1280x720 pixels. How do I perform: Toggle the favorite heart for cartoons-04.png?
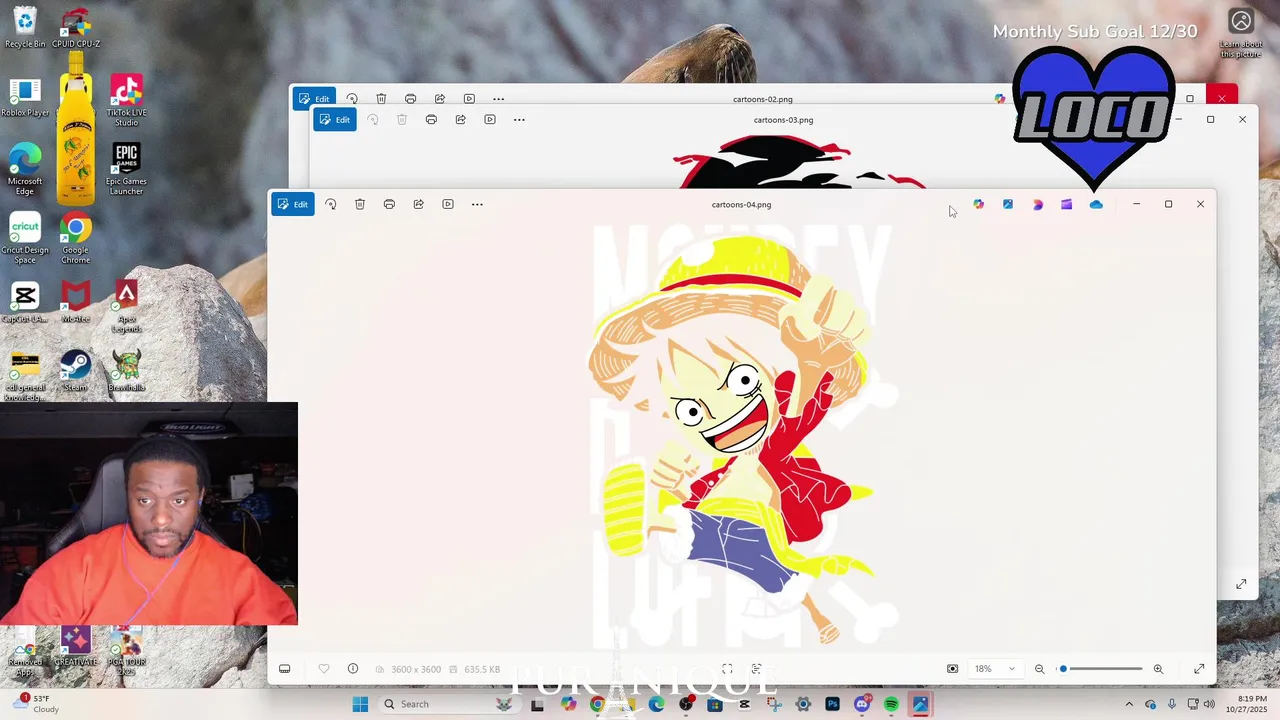point(324,669)
